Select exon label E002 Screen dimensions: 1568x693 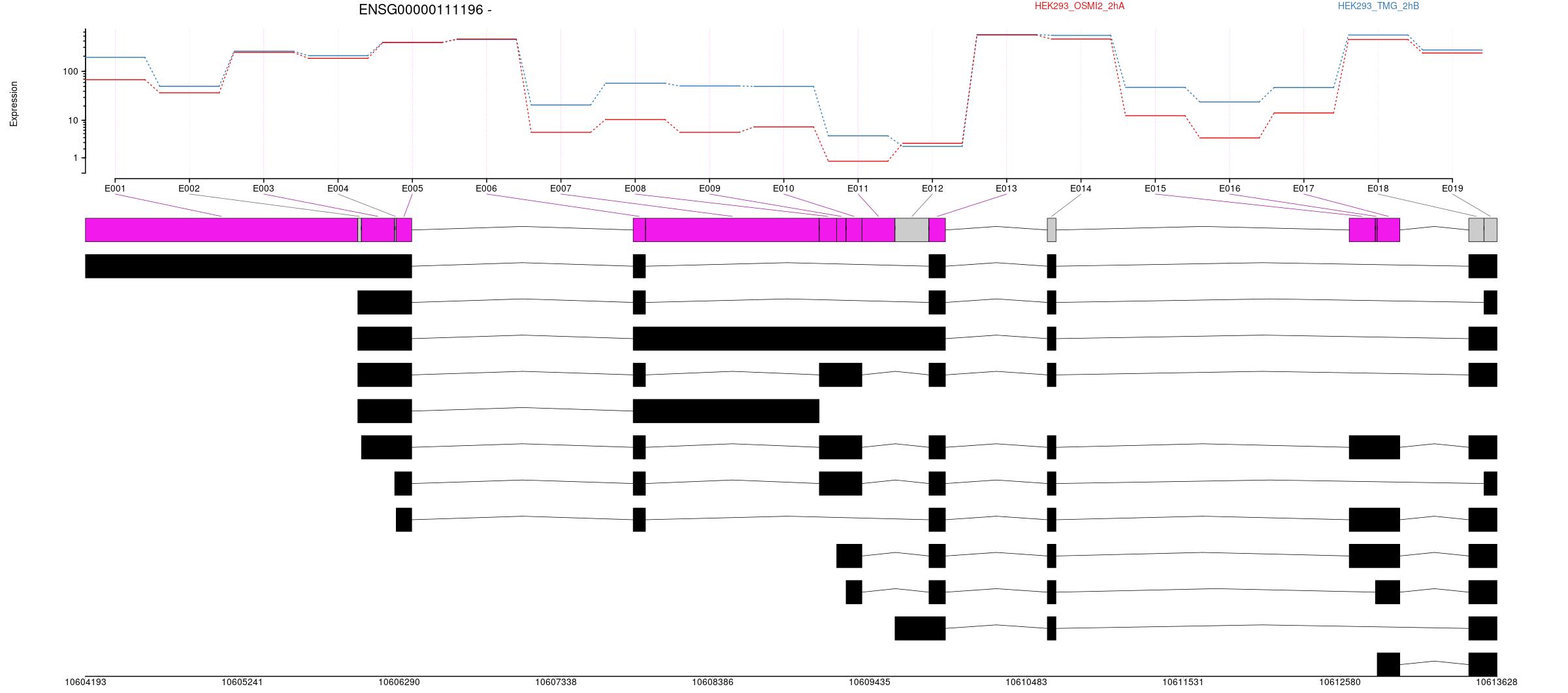[189, 188]
